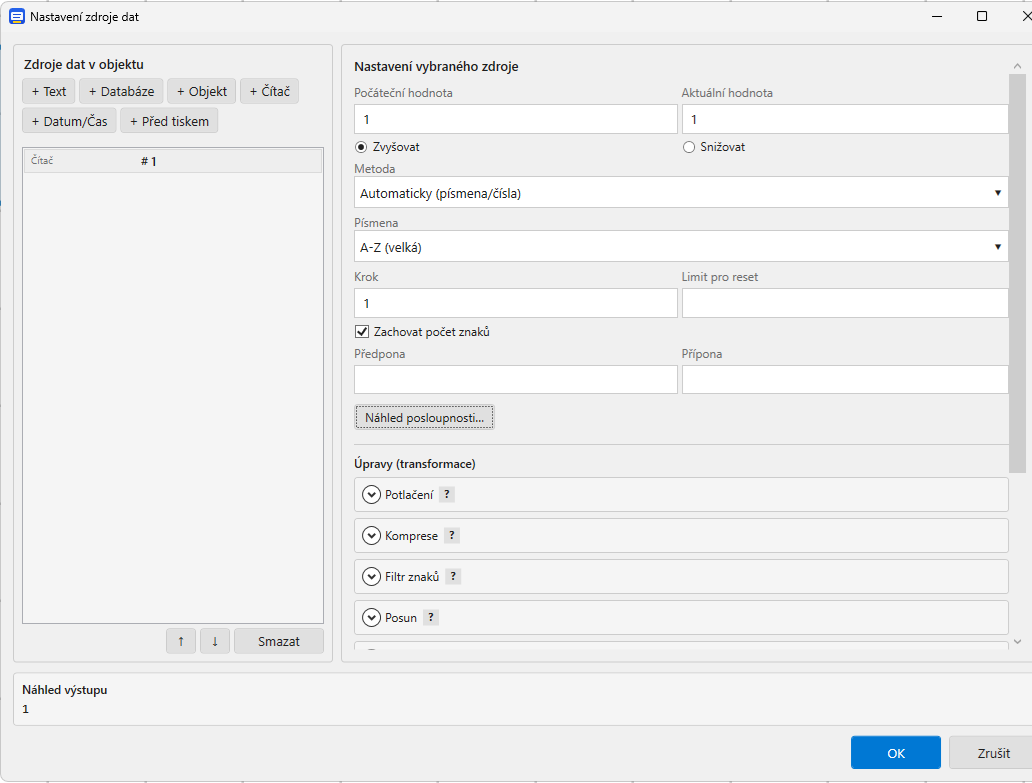Expand the Komprese section
This screenshot has height=783, width=1032.
(x=371, y=536)
